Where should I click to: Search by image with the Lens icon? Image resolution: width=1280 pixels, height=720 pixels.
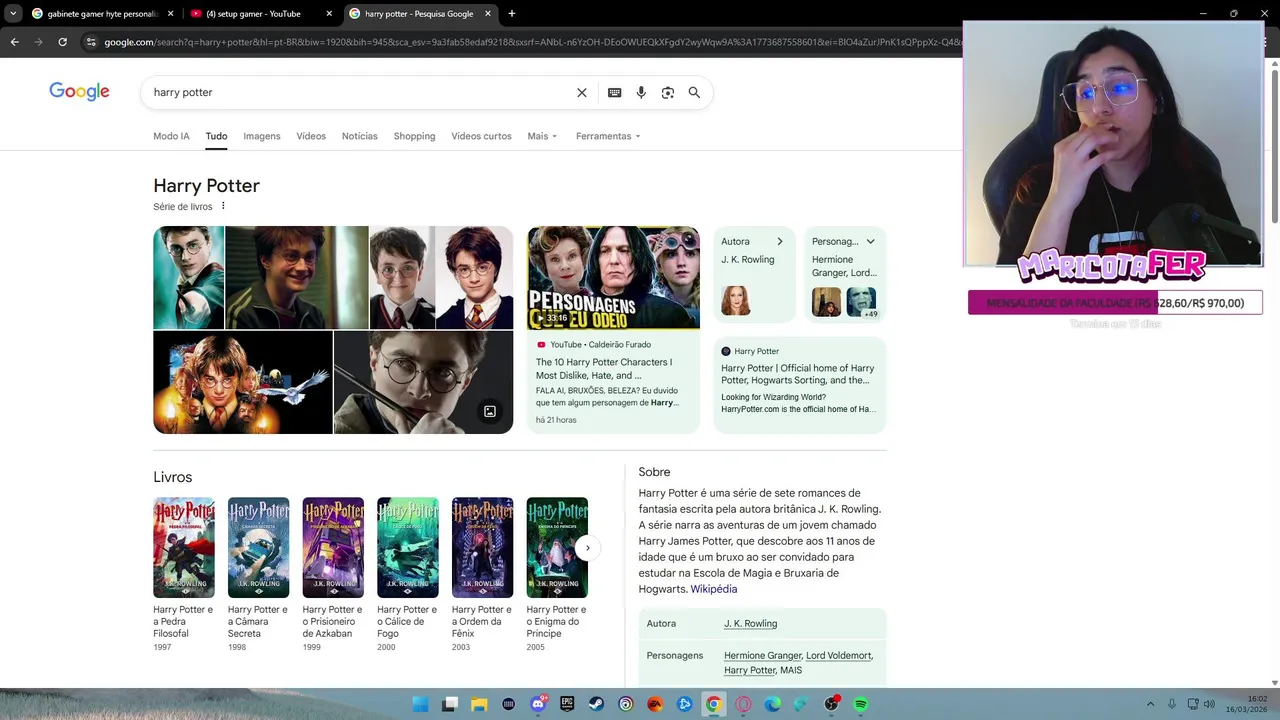coord(667,92)
